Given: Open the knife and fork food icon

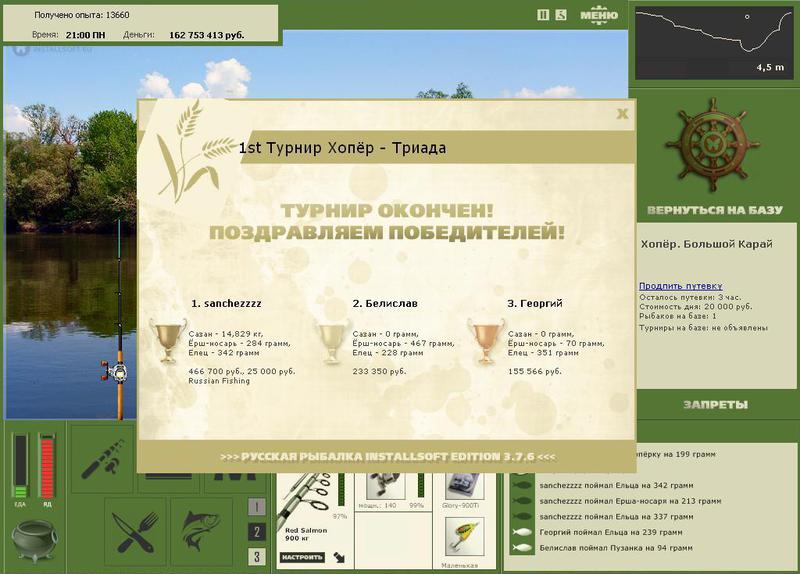Looking at the screenshot, I should pos(135,532).
